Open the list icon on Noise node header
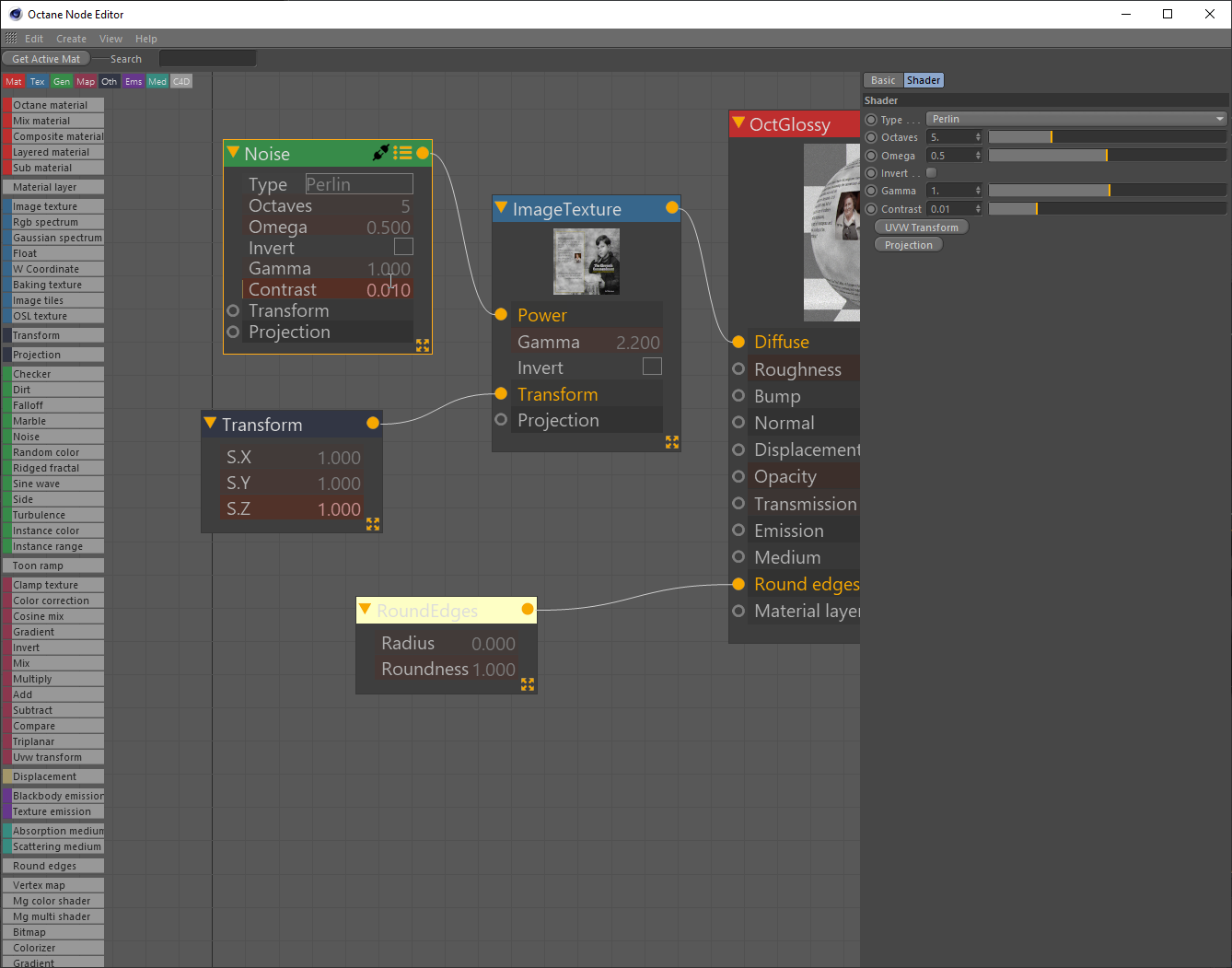Viewport: 1232px width, 968px height. (402, 153)
